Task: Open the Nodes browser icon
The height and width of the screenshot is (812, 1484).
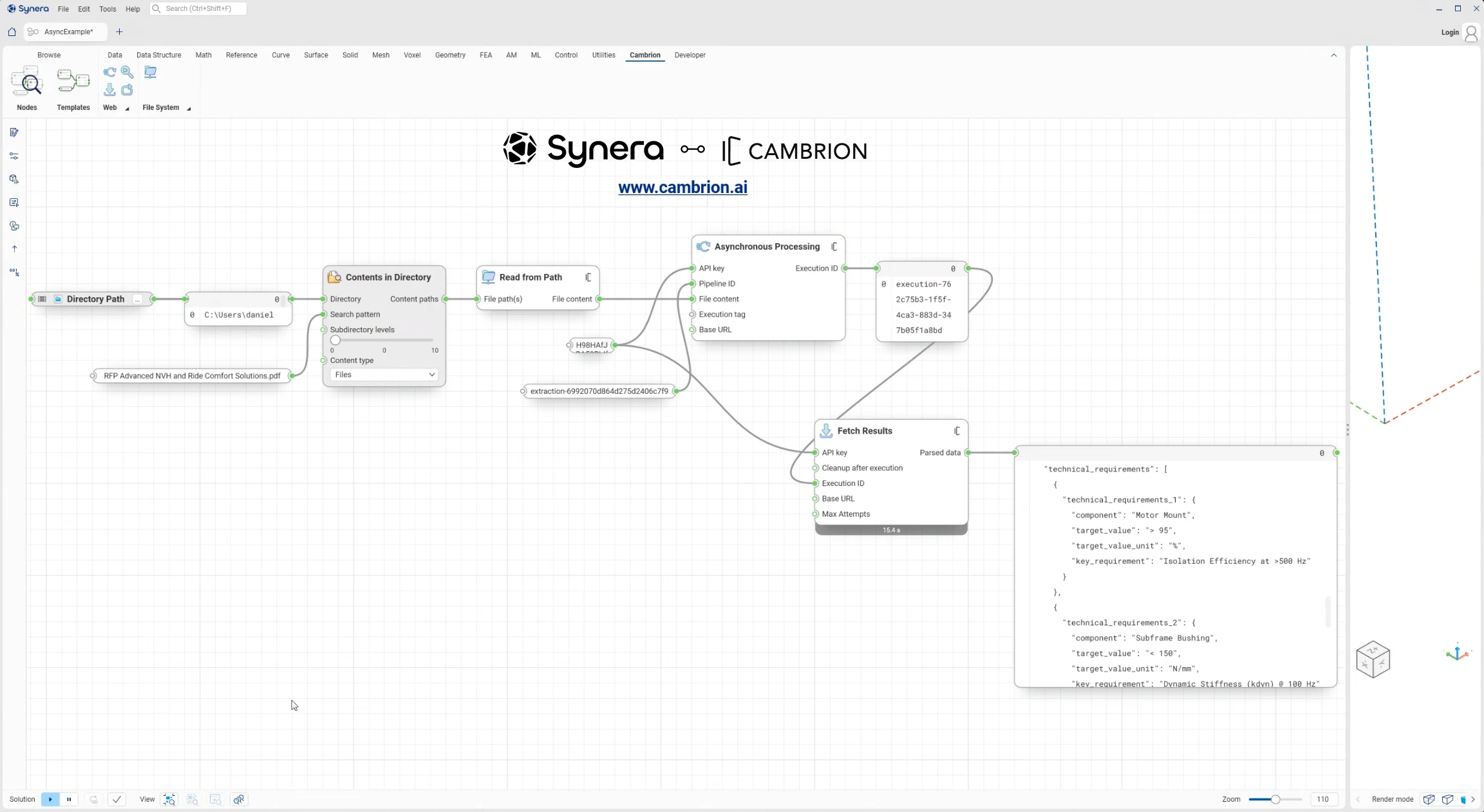Action: tap(26, 82)
